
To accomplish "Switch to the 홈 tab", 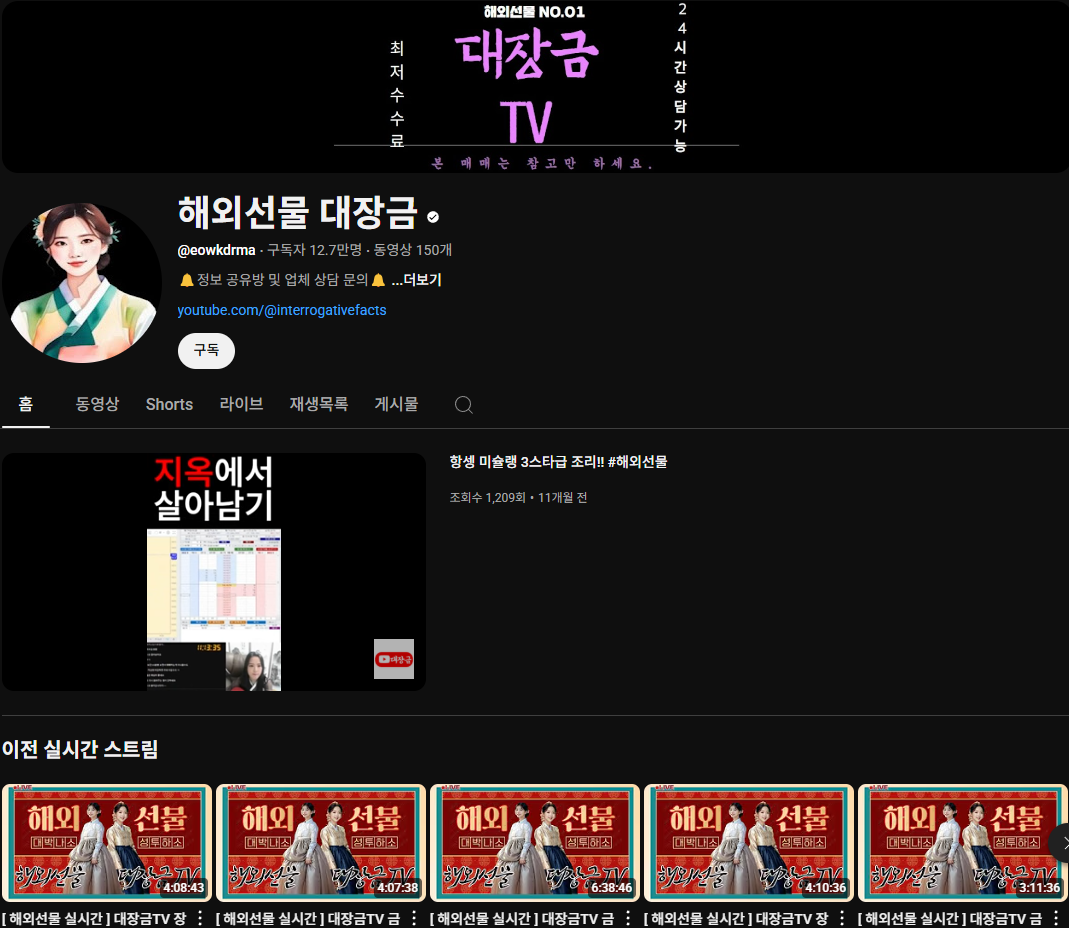I will [26, 404].
